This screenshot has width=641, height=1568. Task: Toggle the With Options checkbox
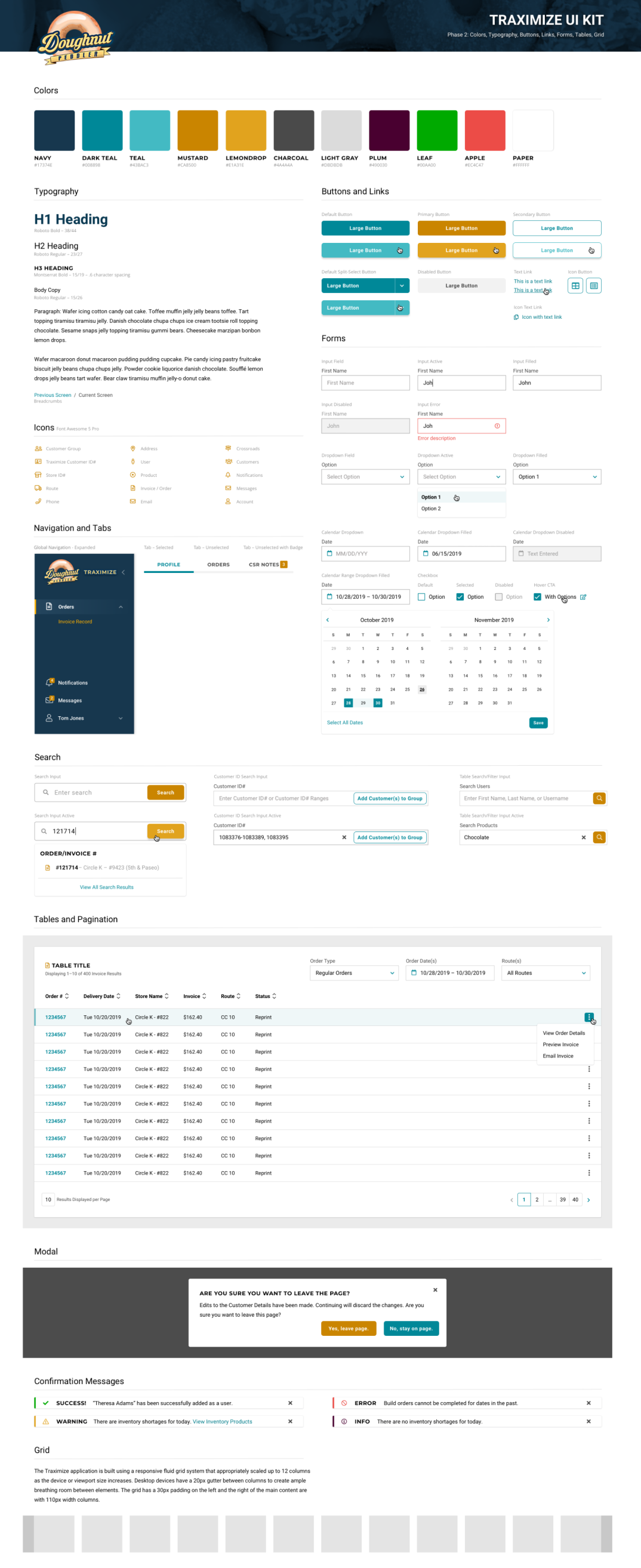(x=538, y=597)
